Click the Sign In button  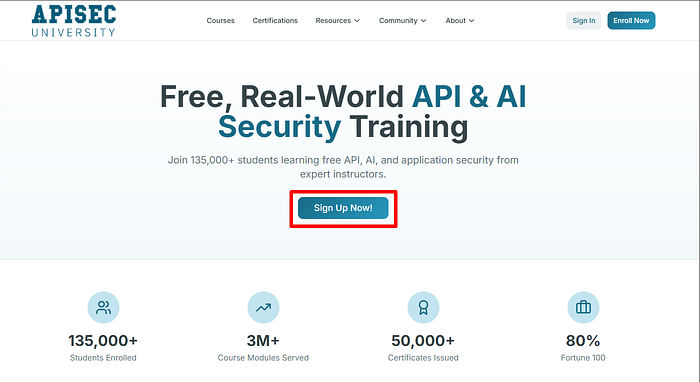[584, 21]
